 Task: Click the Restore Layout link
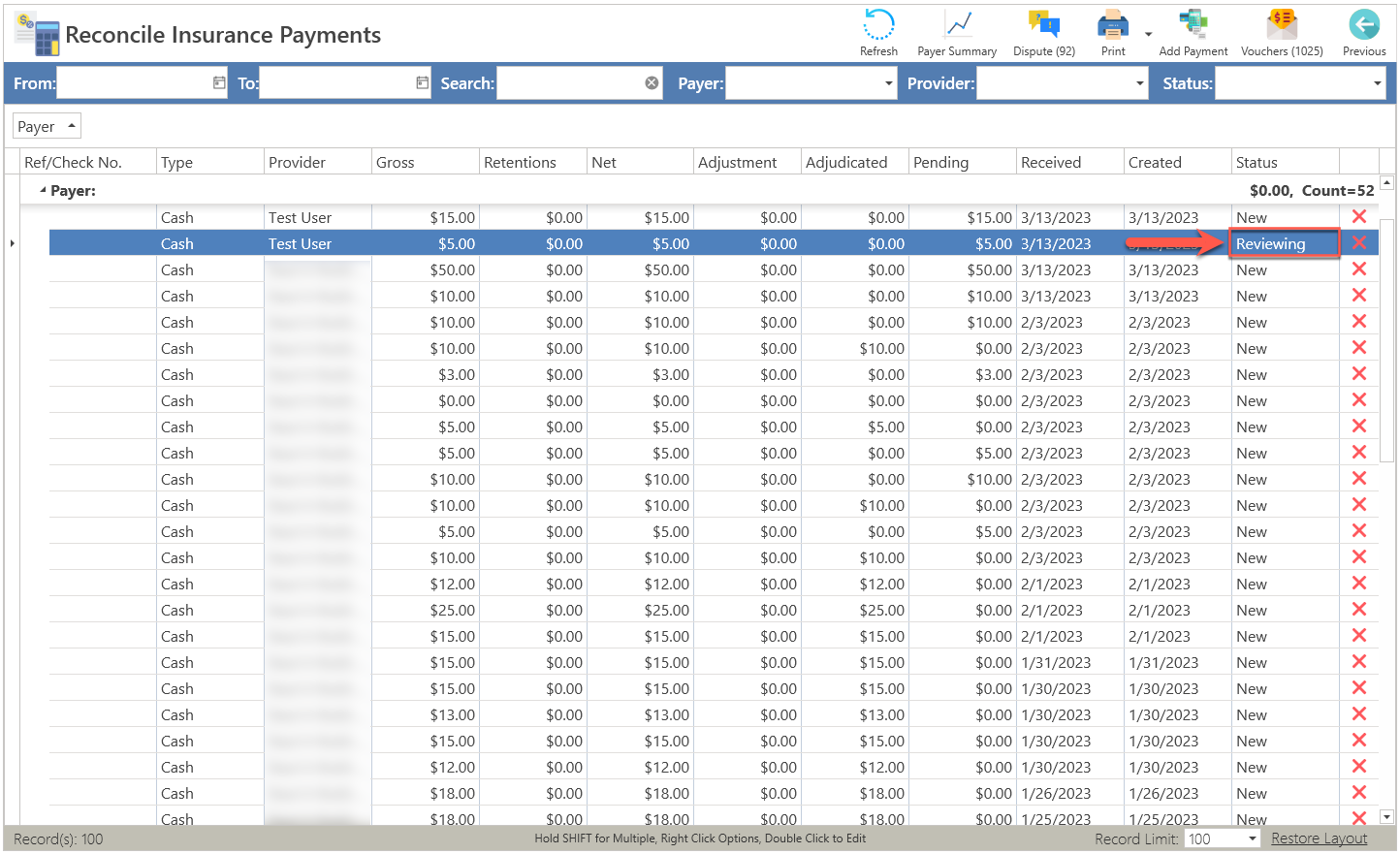(1319, 838)
